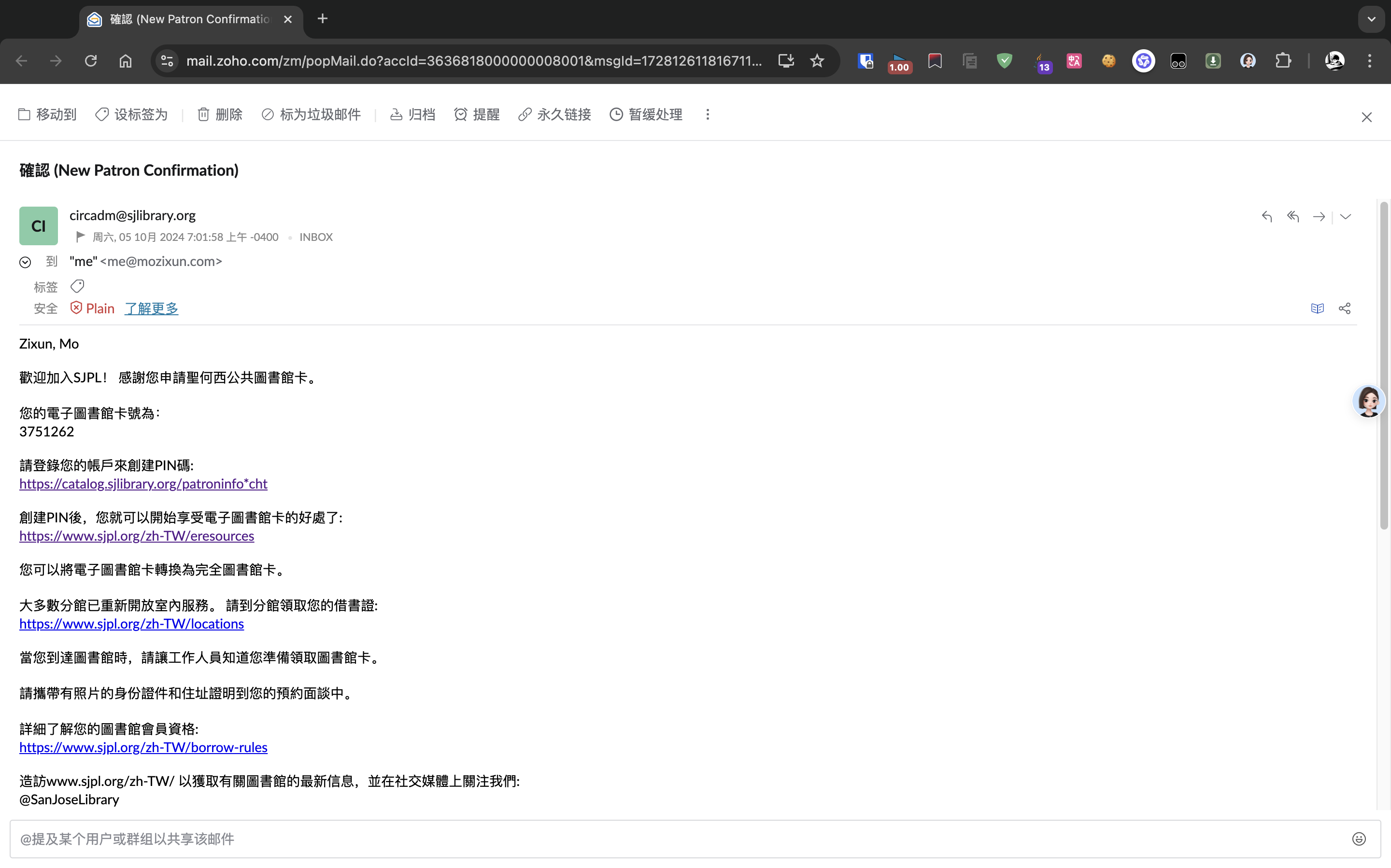Click the purple circular extension icon

click(1143, 61)
